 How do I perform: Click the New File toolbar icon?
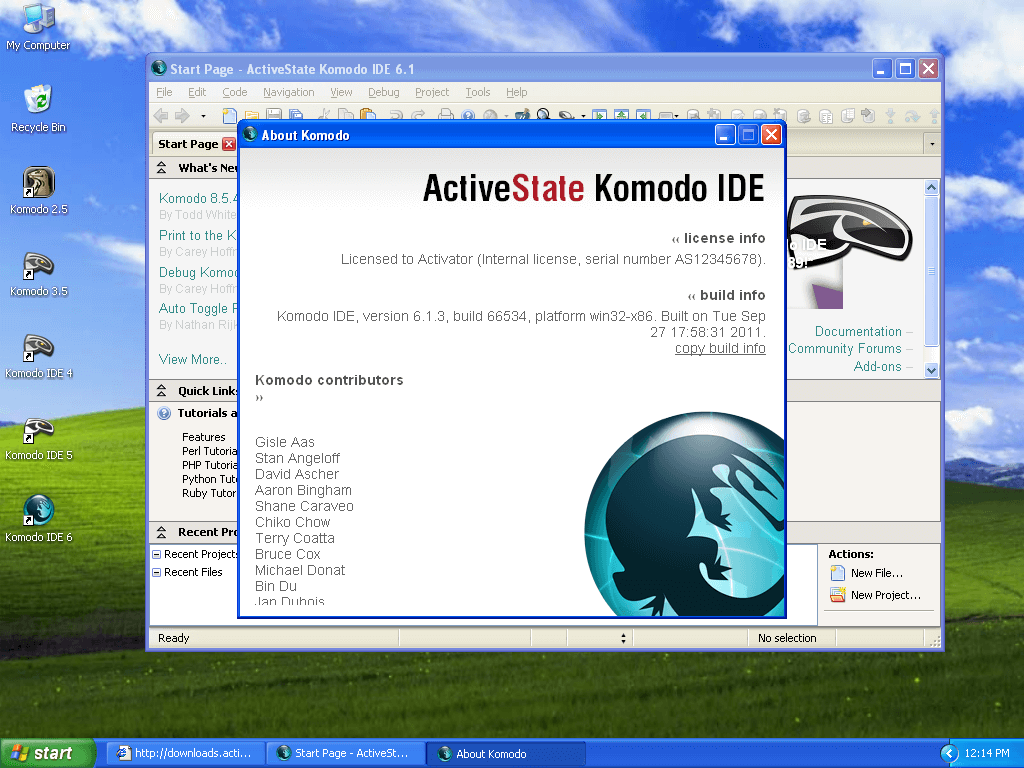click(x=229, y=116)
